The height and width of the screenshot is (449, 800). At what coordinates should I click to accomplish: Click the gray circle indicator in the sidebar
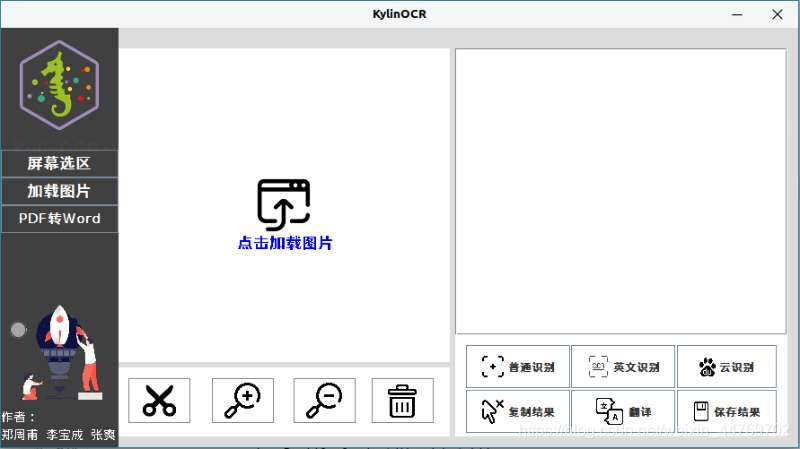[x=18, y=330]
